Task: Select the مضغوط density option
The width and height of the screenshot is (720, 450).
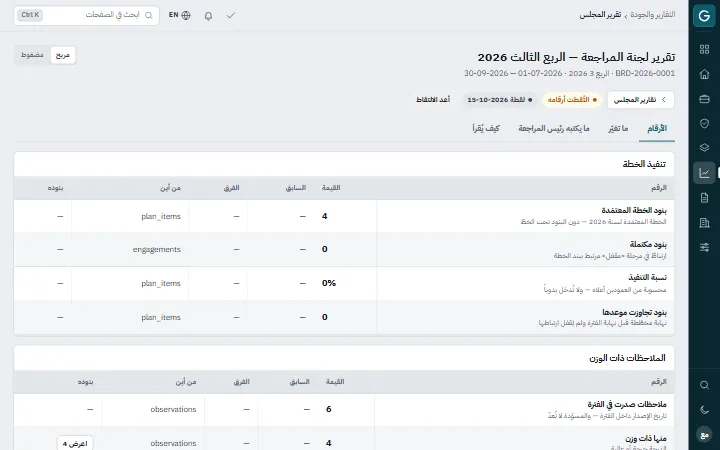Action: pos(32,55)
